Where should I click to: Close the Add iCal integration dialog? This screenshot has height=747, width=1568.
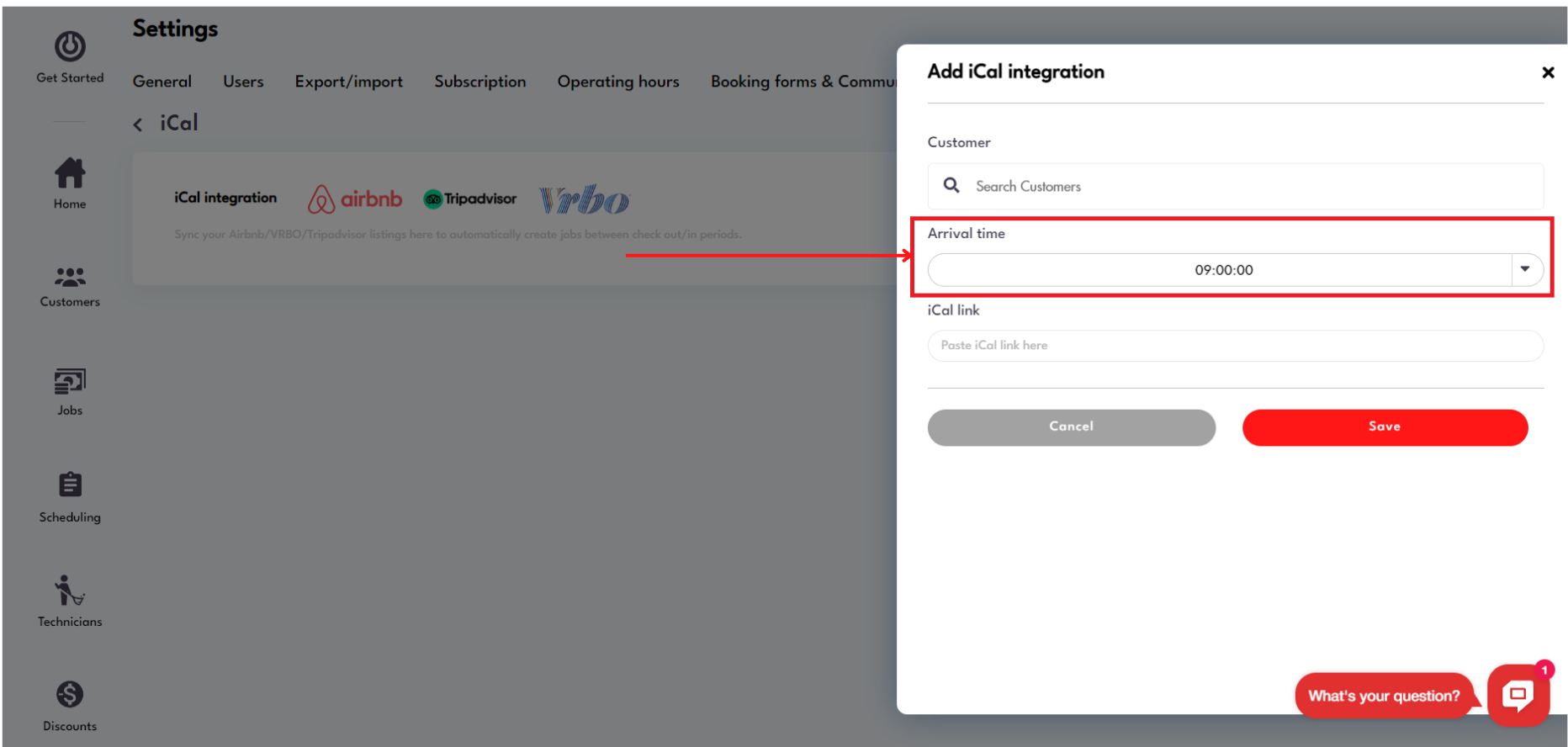[x=1548, y=72]
